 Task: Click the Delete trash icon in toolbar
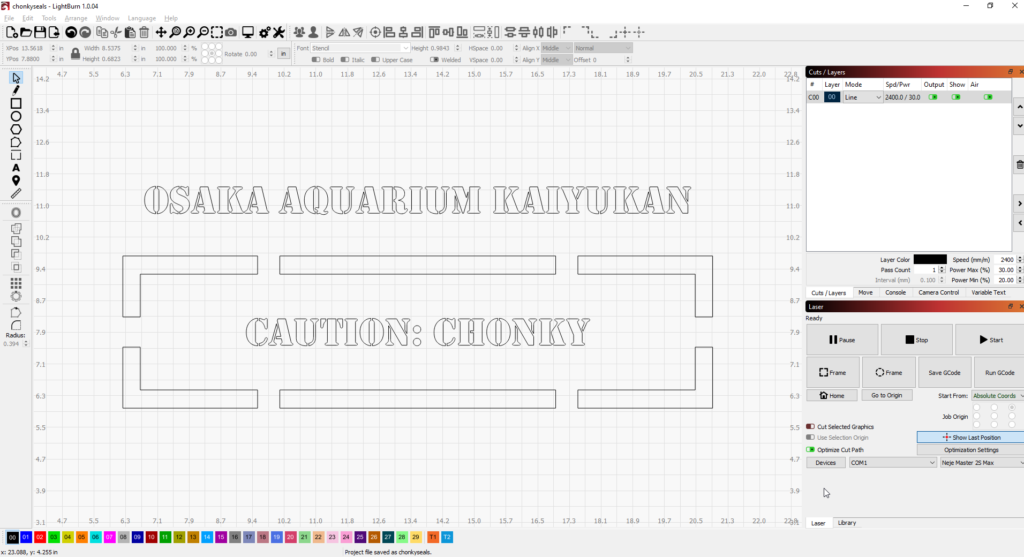pos(144,32)
